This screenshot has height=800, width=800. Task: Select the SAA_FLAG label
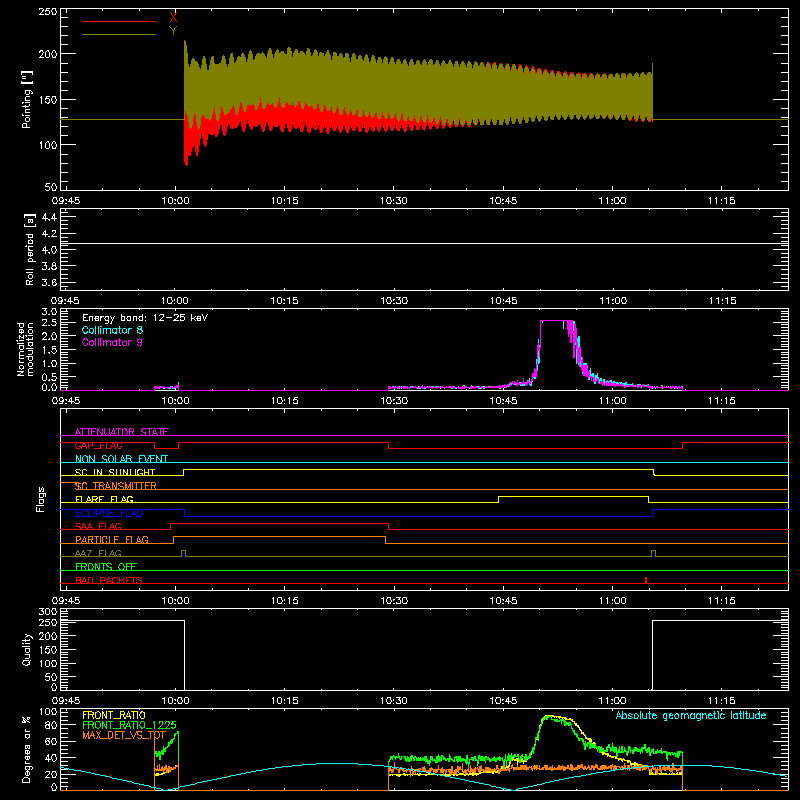tap(98, 526)
